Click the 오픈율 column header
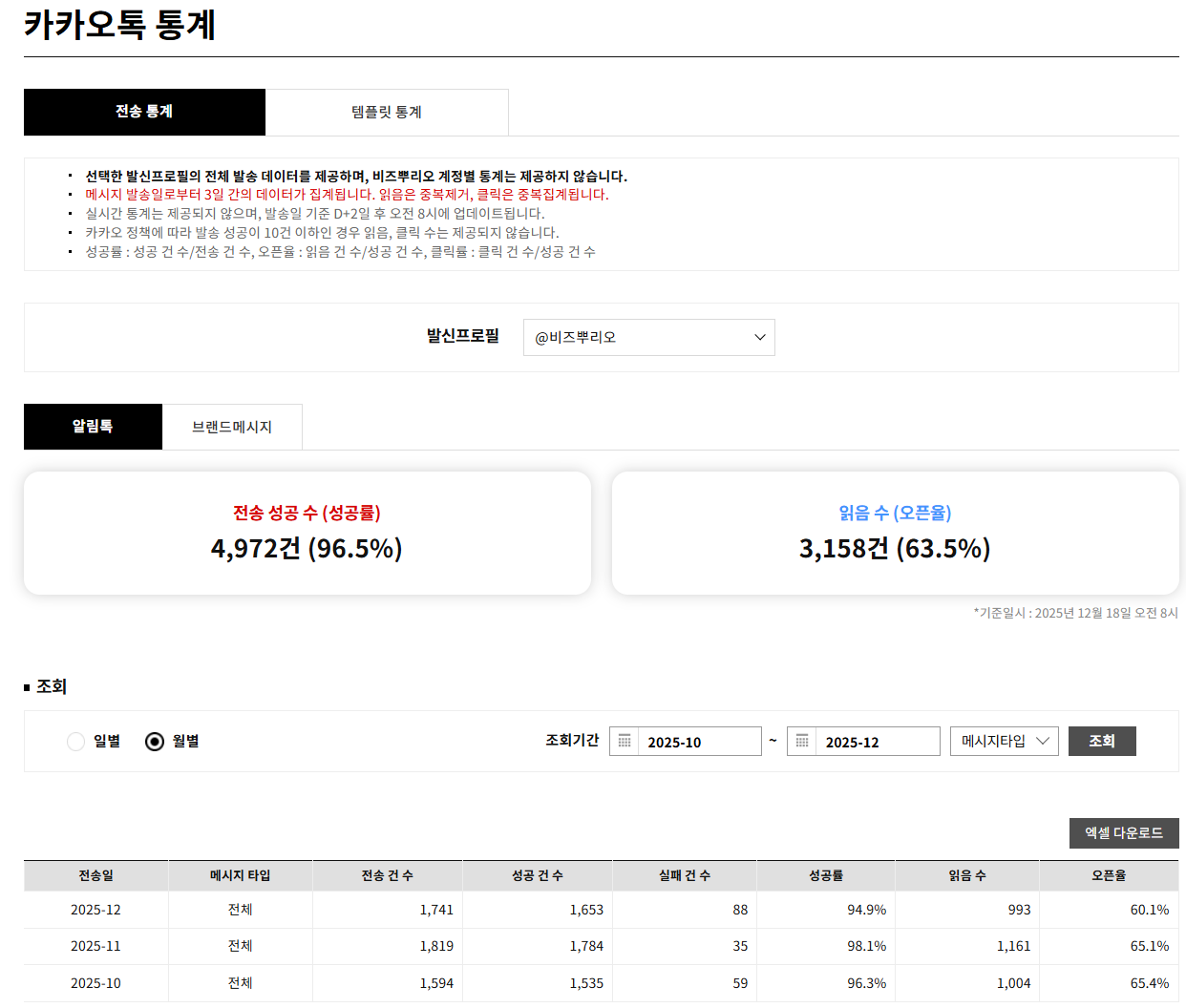The height and width of the screenshot is (1008, 1186). (x=1109, y=875)
